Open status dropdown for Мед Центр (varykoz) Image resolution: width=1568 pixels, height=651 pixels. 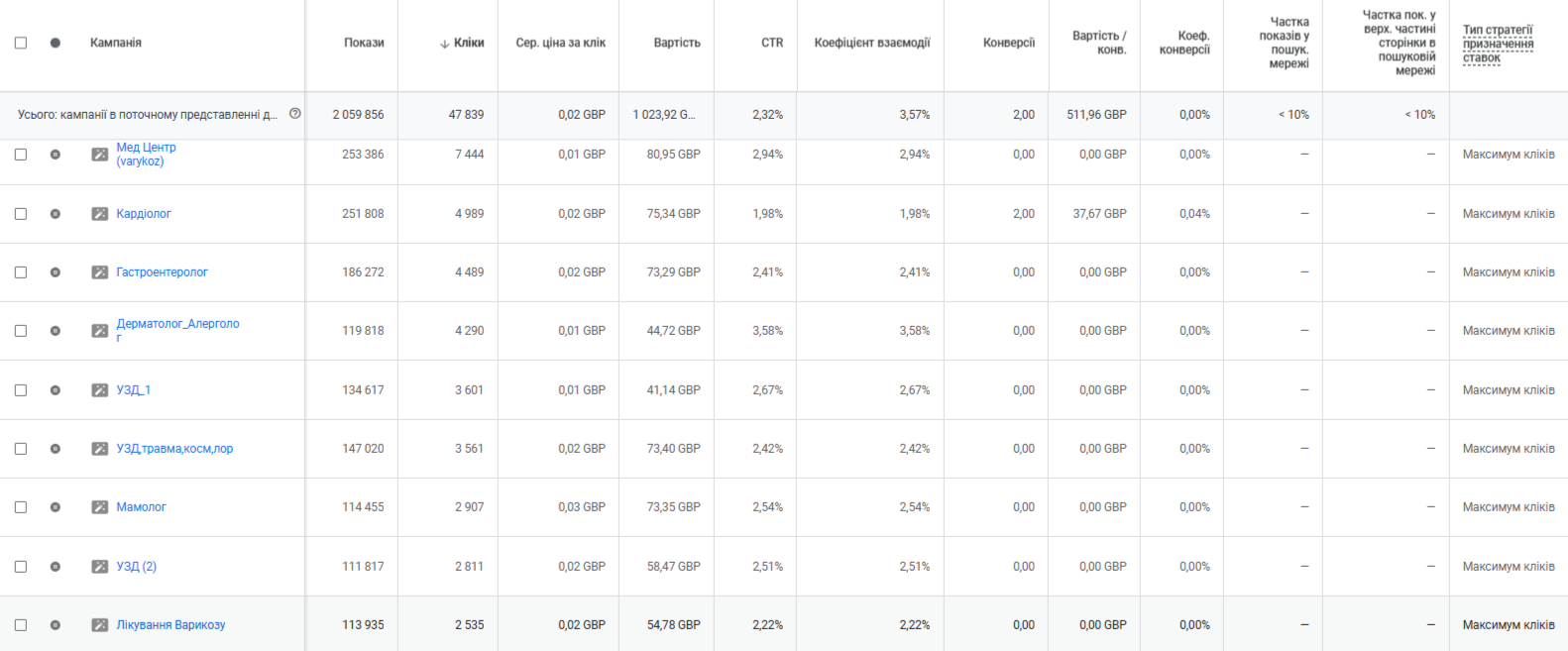coord(56,155)
